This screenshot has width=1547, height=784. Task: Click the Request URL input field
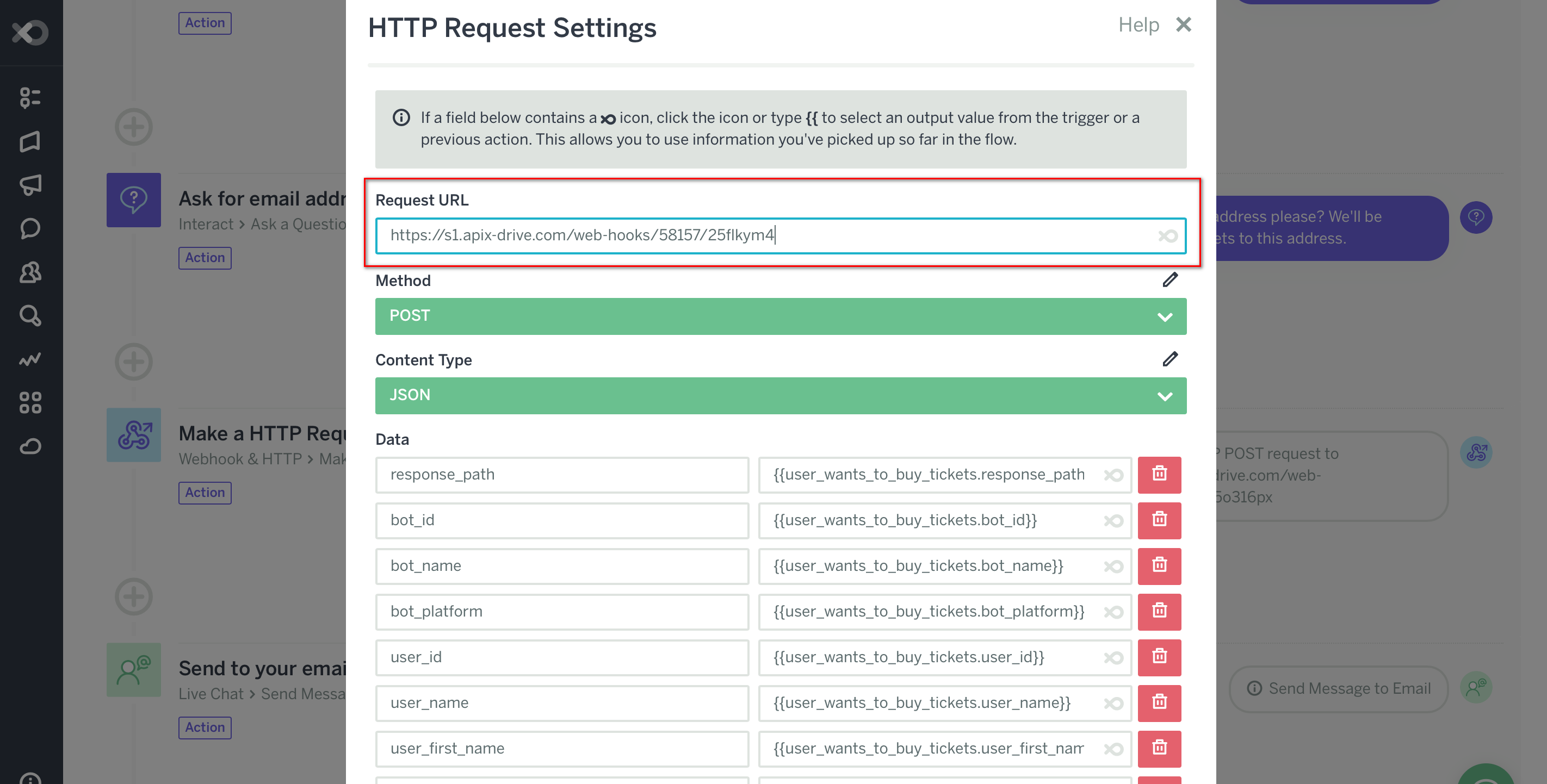(x=780, y=235)
